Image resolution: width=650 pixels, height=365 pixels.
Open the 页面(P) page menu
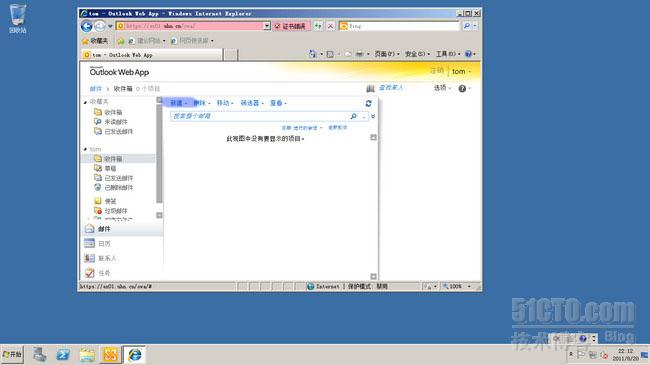point(387,54)
